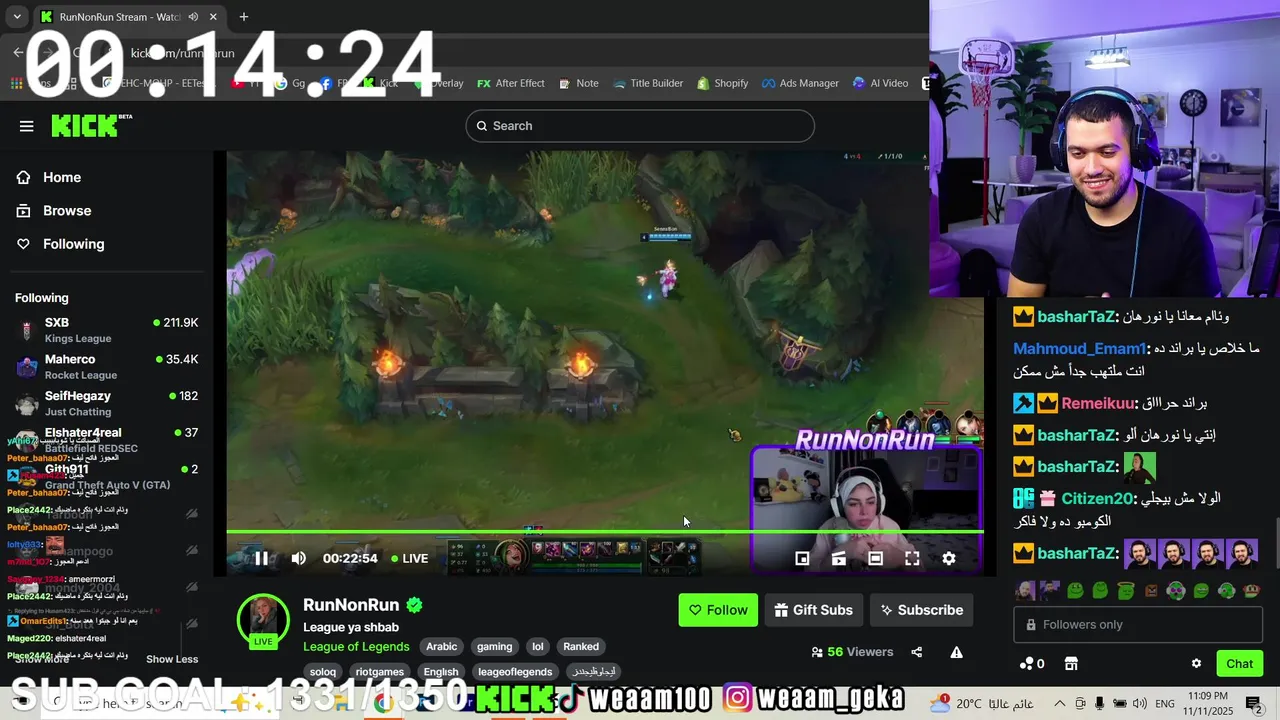Select the Ranked tag
The height and width of the screenshot is (720, 1280).
pos(581,647)
